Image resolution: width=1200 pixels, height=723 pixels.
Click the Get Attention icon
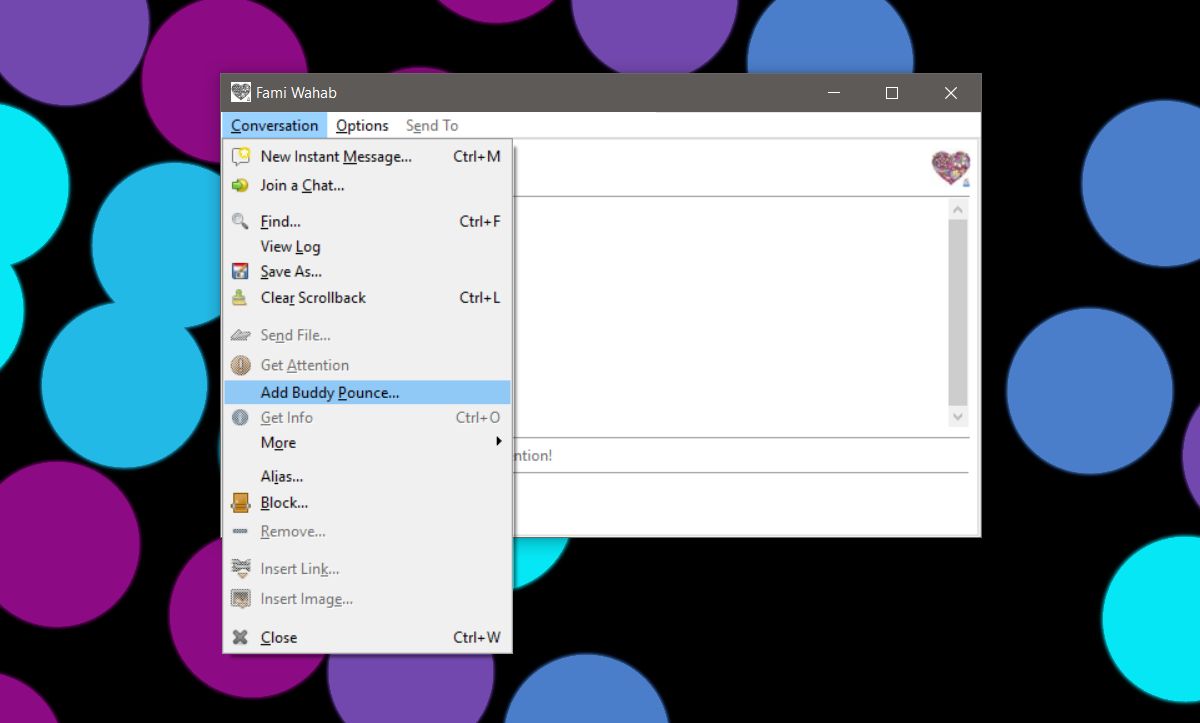[240, 365]
